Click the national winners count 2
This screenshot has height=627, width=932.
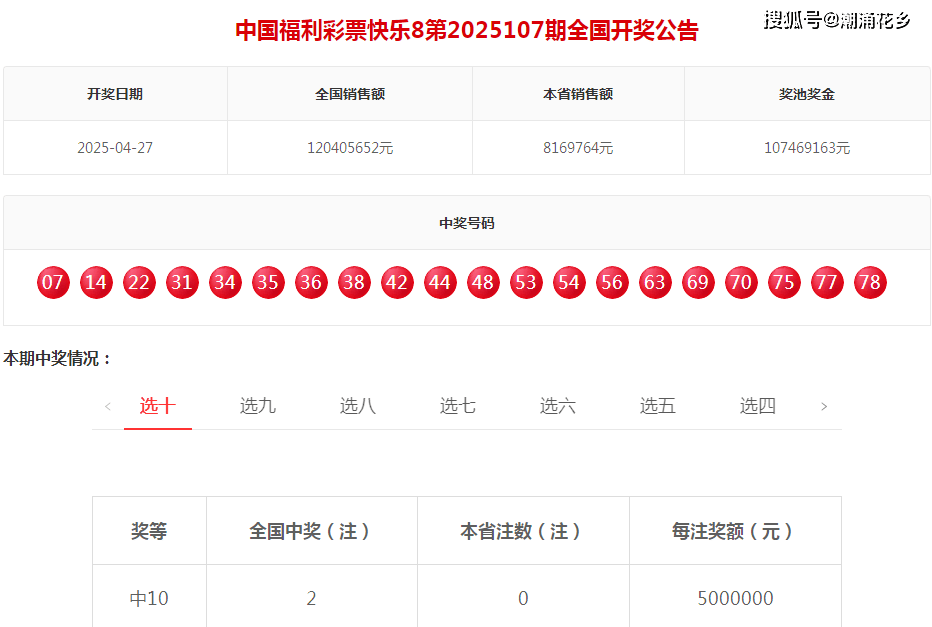pos(311,598)
